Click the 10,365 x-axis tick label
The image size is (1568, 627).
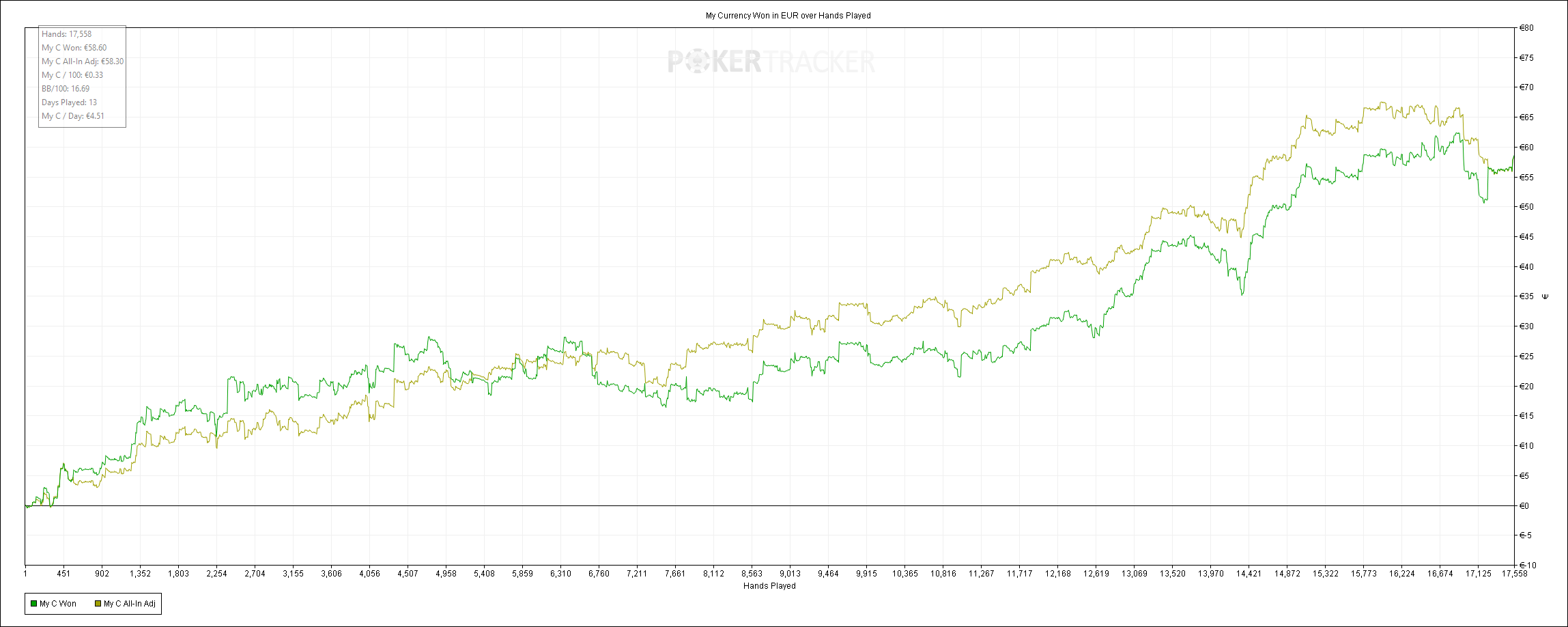[x=904, y=574]
